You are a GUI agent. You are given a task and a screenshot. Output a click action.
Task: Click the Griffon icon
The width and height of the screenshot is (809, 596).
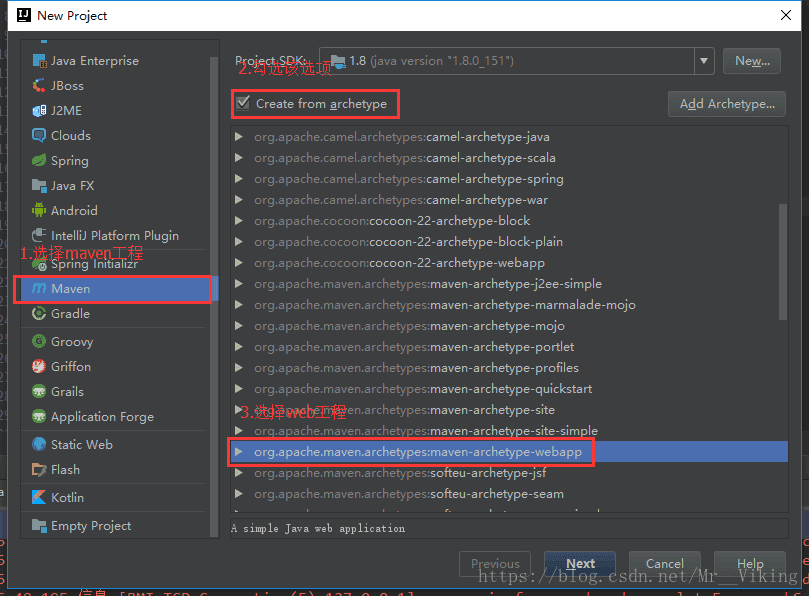click(39, 366)
